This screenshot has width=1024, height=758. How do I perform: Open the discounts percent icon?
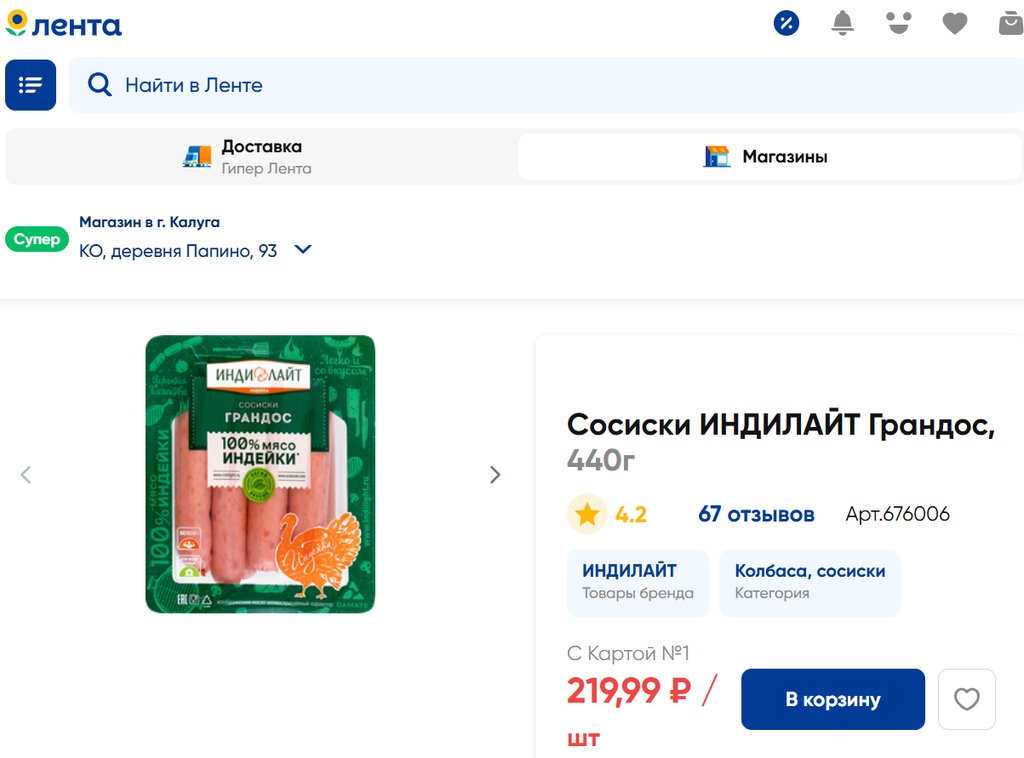pyautogui.click(x=786, y=24)
